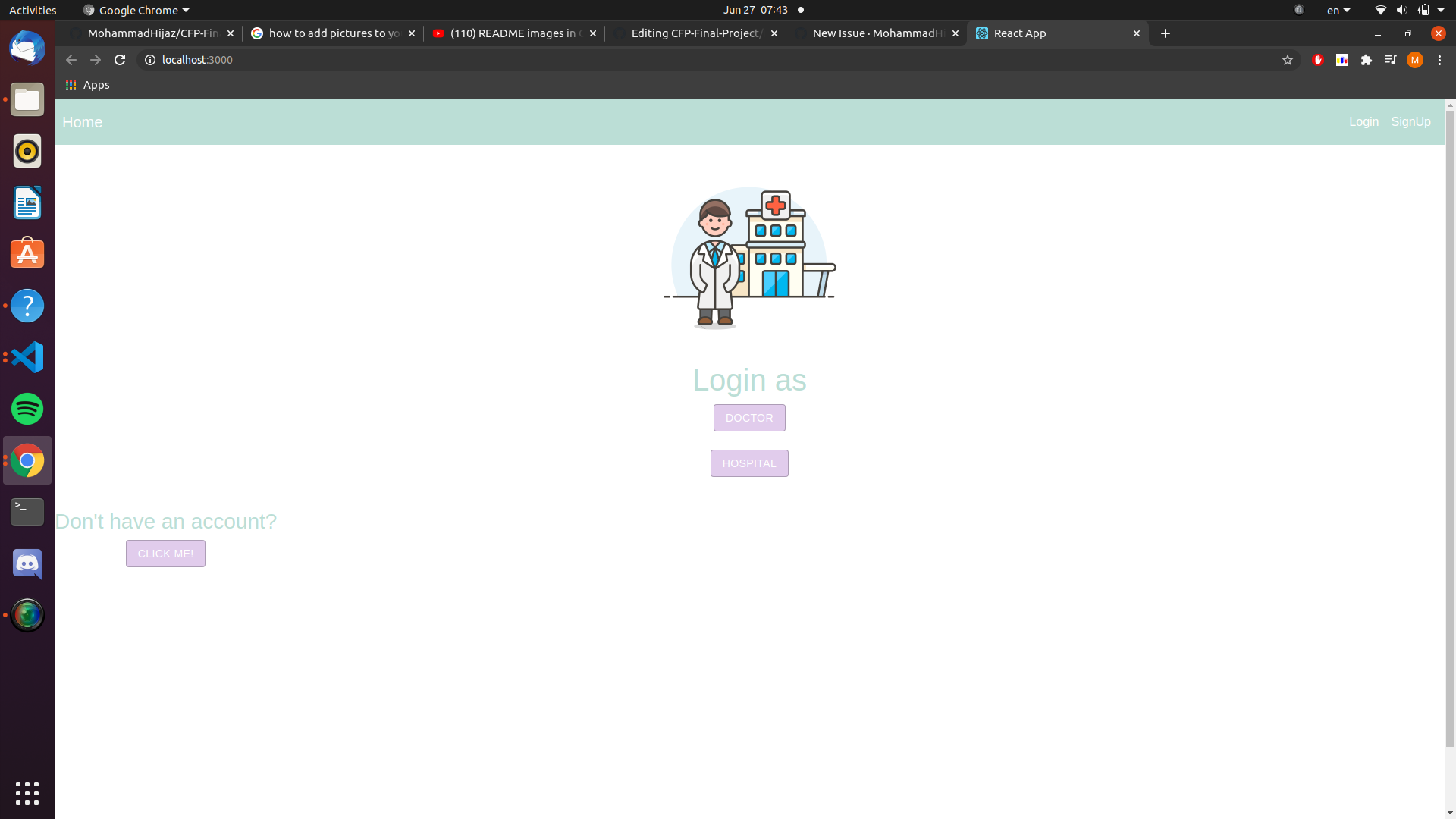Click the media controls icon
This screenshot has width=1456, height=819.
point(1391,60)
